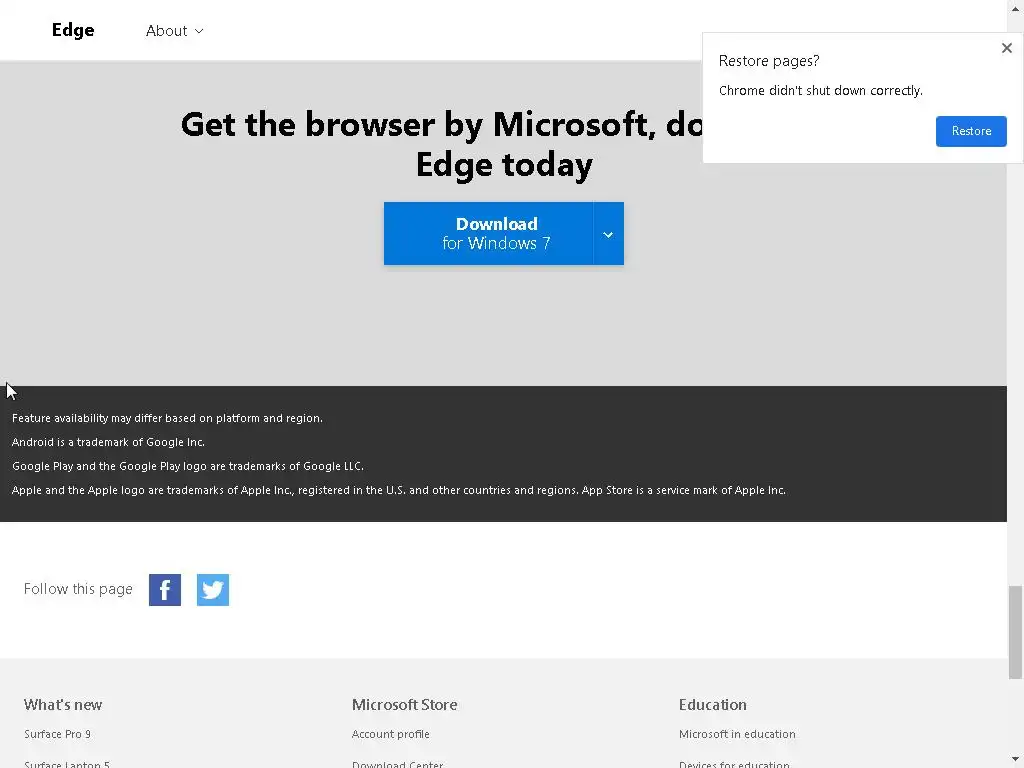Click the Apple trademark notice text
The width and height of the screenshot is (1024, 768).
tap(399, 490)
